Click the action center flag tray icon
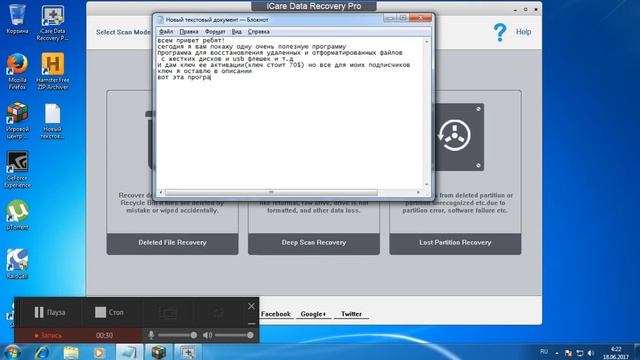This screenshot has height=360, width=640. tap(568, 353)
